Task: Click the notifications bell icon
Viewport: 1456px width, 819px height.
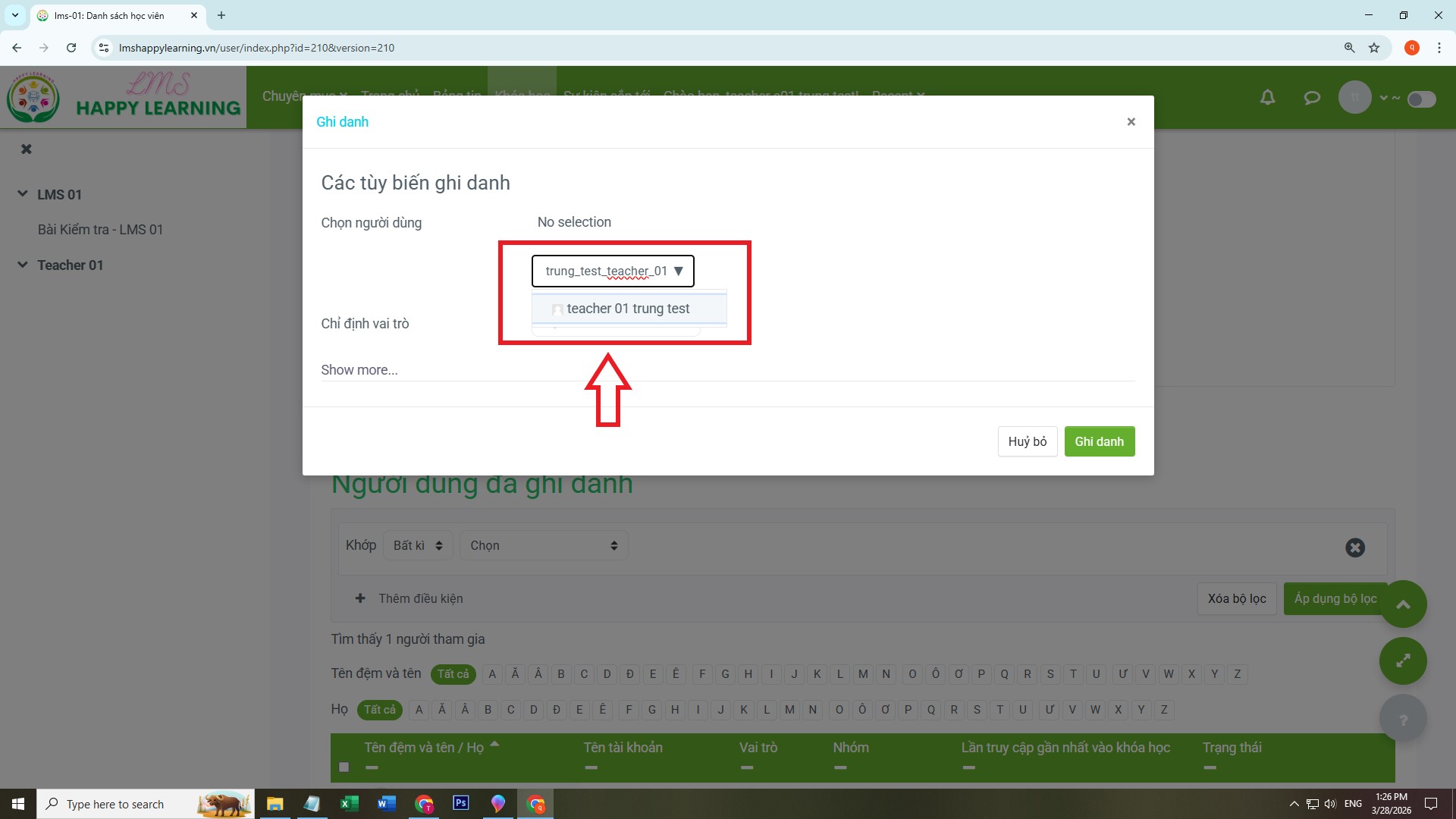Action: tap(1267, 97)
